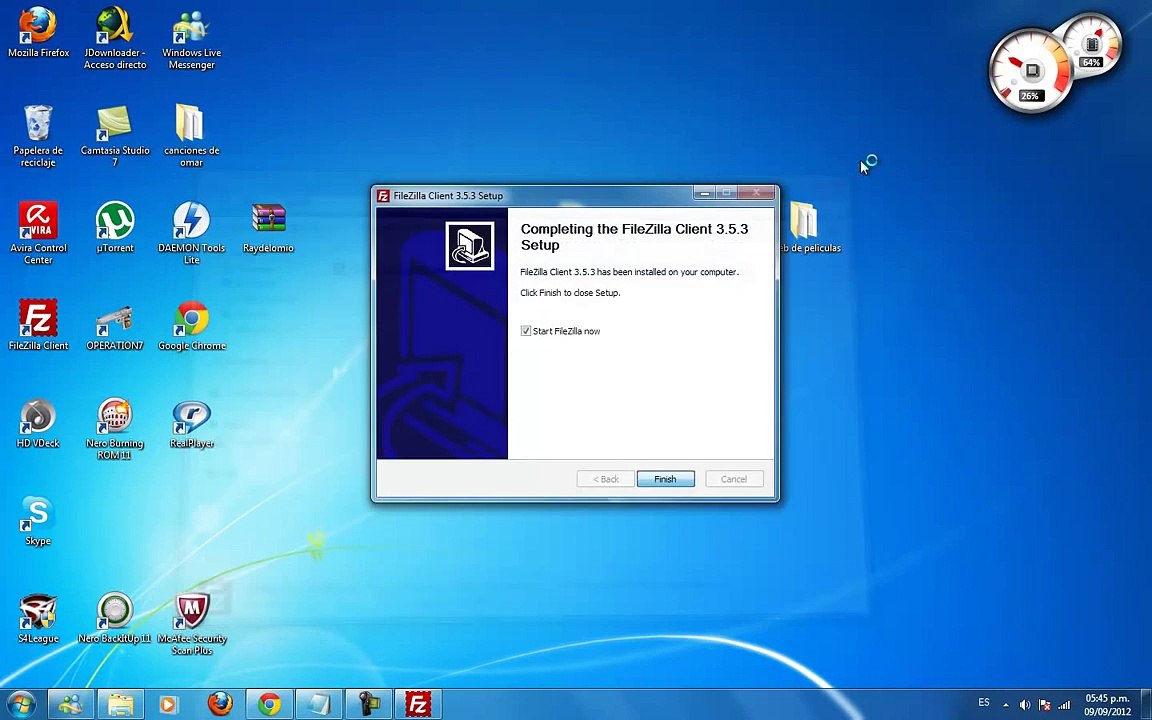Open McAfee Security Scan Plus shortcut
The height and width of the screenshot is (720, 1152).
click(x=192, y=624)
